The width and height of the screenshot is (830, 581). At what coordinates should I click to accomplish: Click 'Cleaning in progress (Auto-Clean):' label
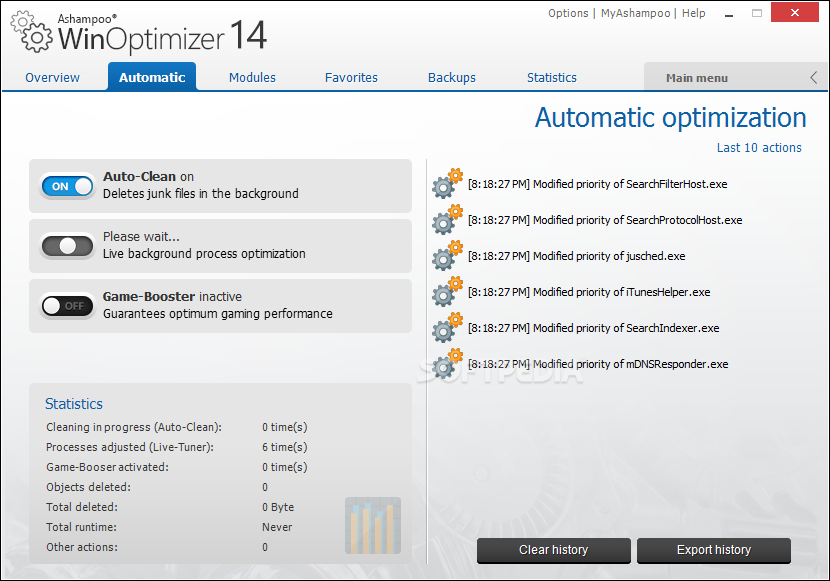click(134, 427)
